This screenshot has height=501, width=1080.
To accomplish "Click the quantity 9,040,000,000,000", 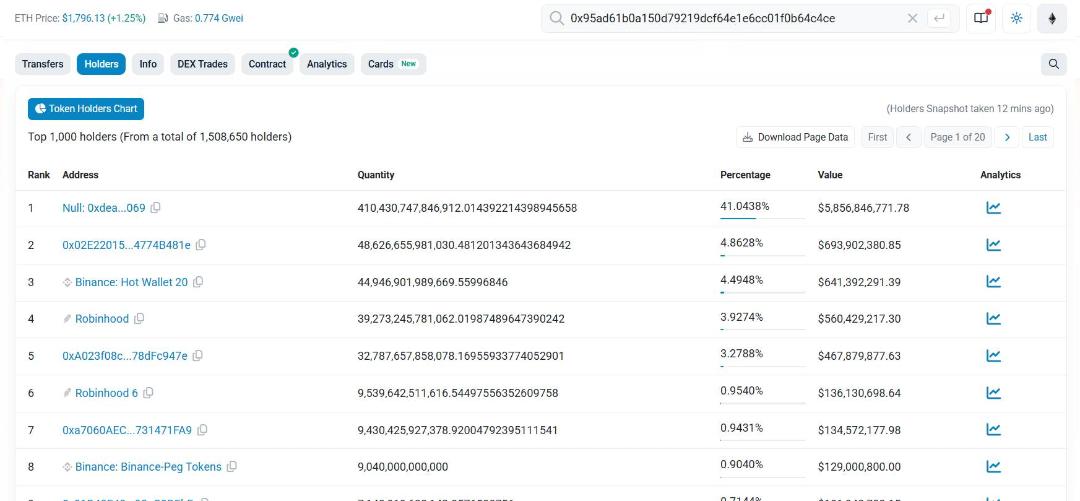I will pos(403,467).
